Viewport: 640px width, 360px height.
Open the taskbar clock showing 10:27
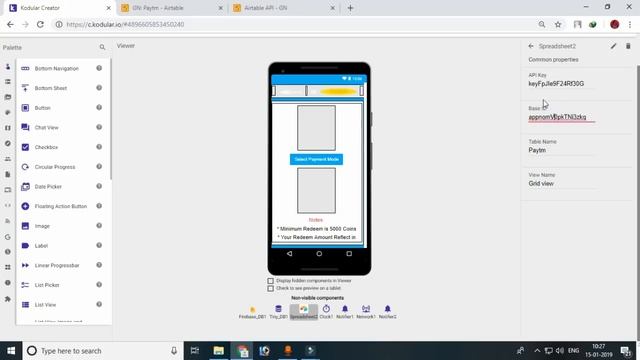(599, 351)
